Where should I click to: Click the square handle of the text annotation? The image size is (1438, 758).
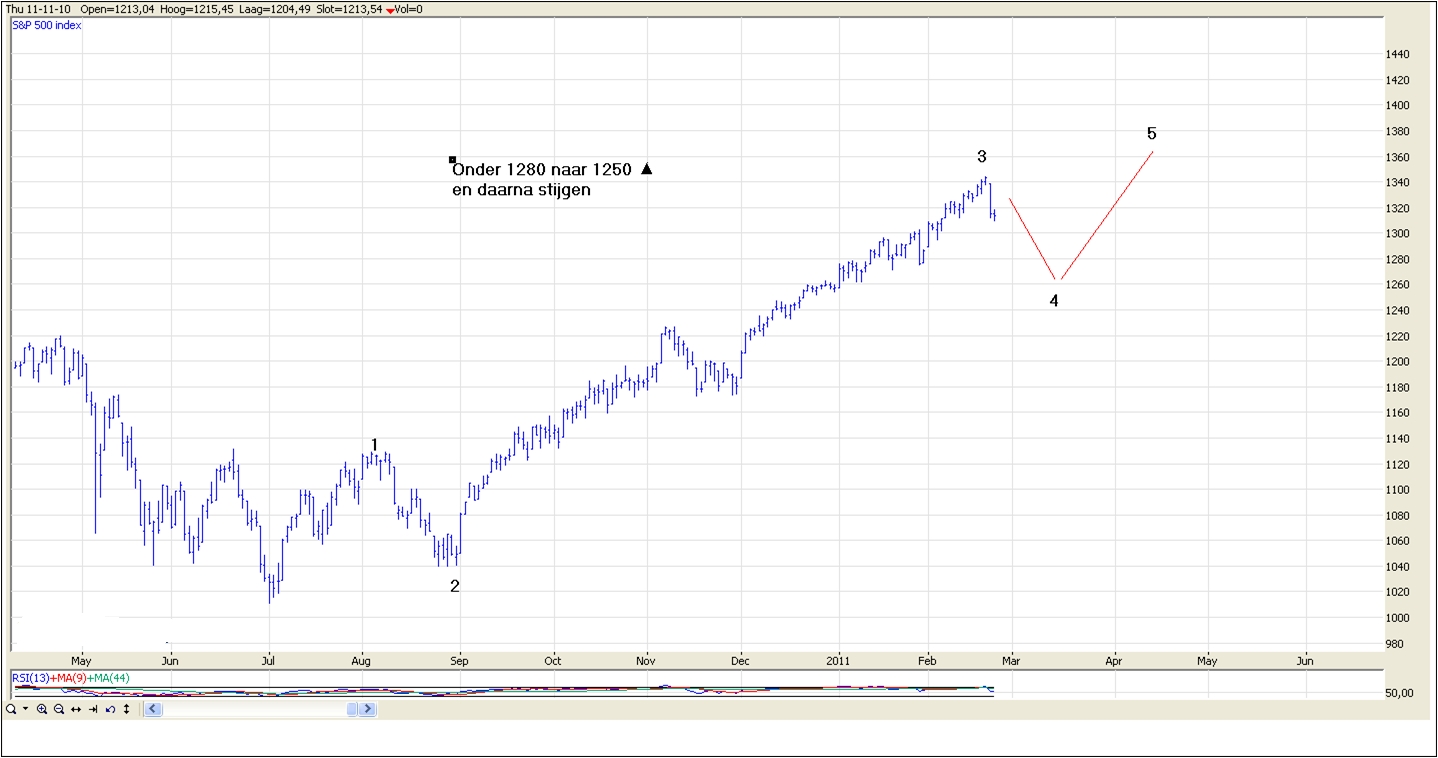click(452, 160)
